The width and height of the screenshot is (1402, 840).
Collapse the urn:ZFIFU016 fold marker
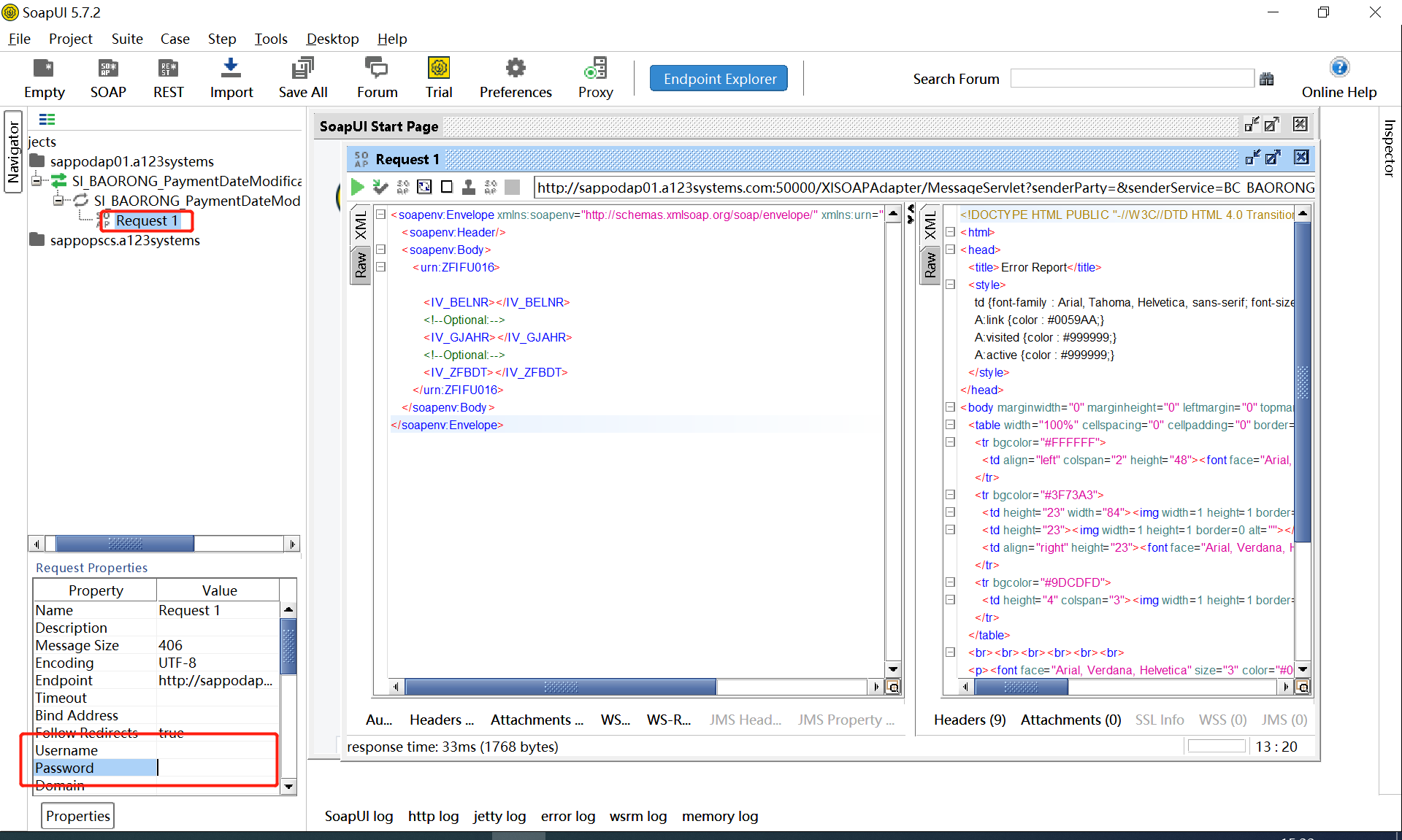point(380,267)
